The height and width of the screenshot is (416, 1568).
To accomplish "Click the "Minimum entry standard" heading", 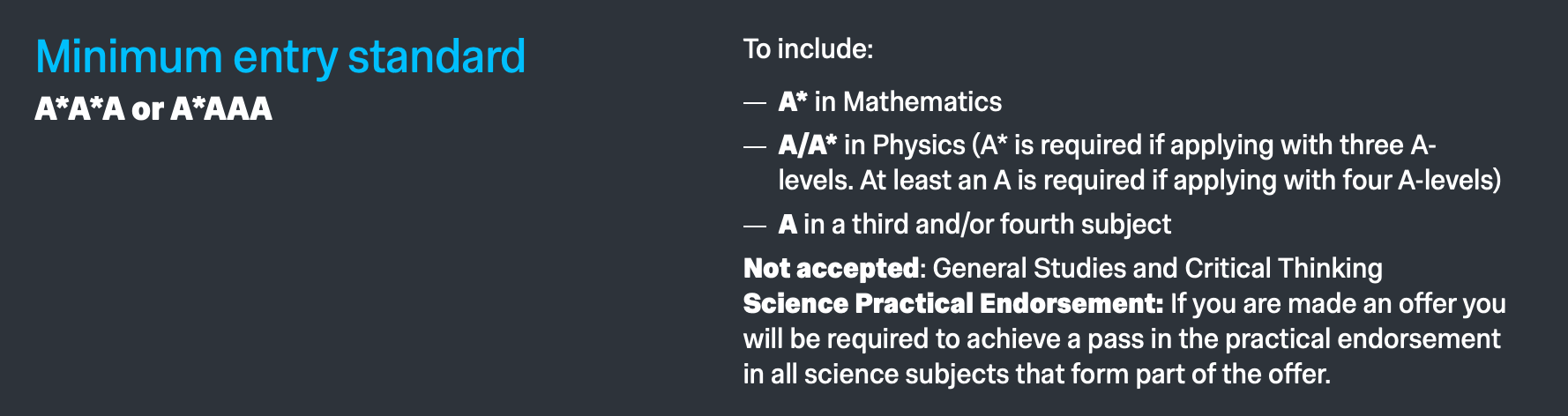I will (280, 56).
